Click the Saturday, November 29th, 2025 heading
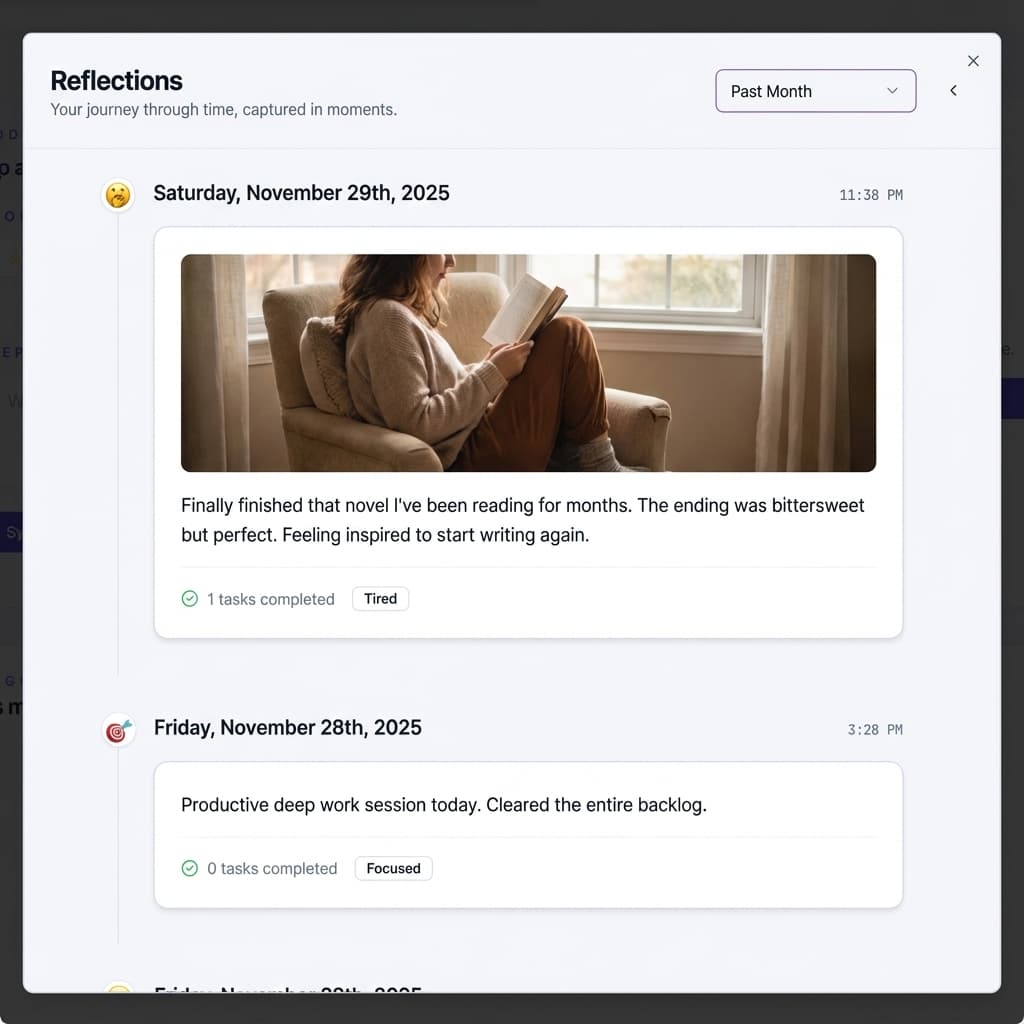The height and width of the screenshot is (1024, 1024). point(301,194)
